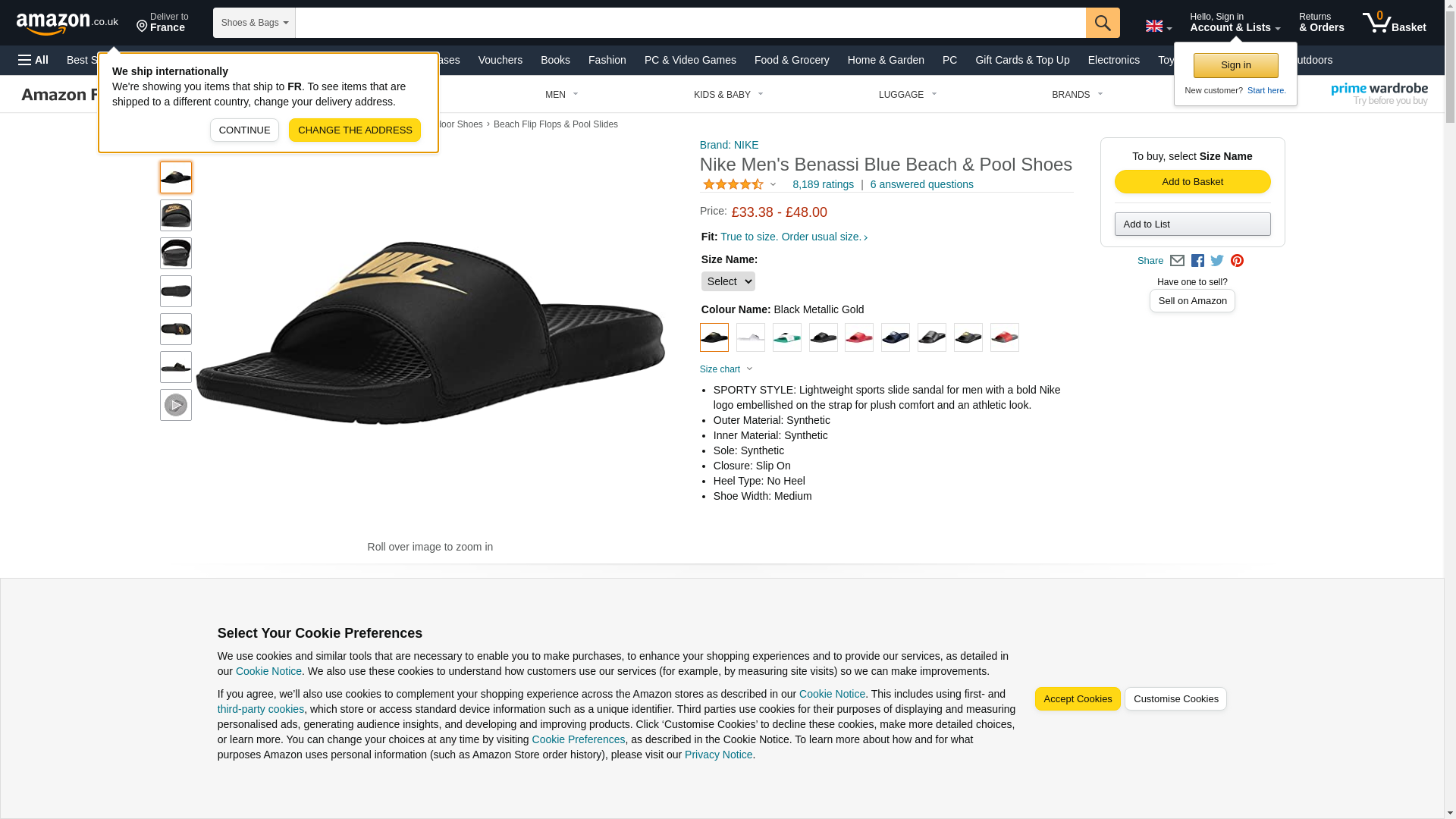
Task: Play the product video thumbnail
Action: (x=176, y=405)
